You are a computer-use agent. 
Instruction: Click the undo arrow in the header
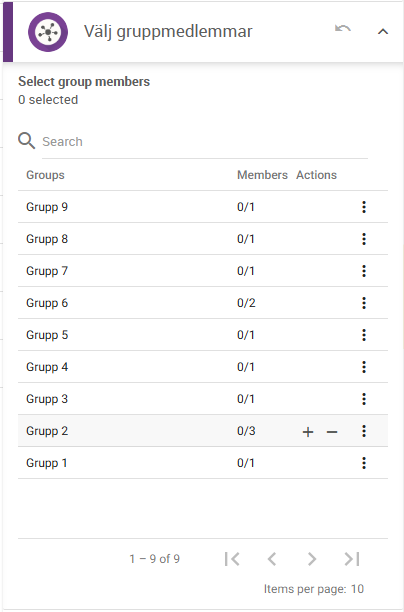click(343, 29)
